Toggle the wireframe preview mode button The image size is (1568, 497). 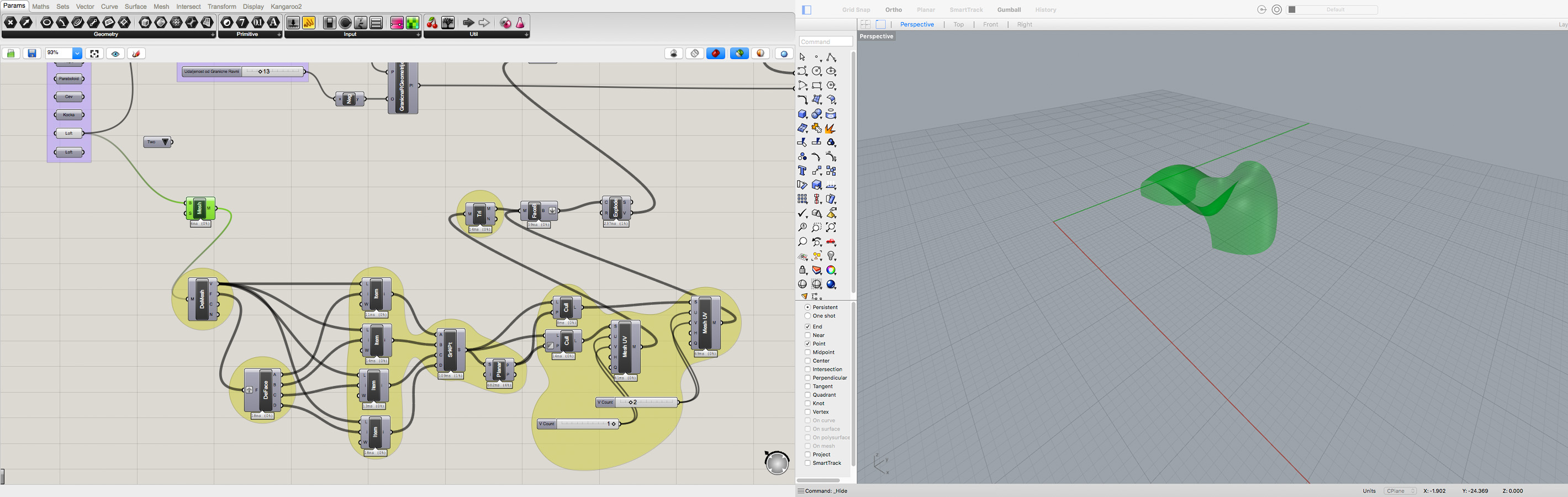(x=694, y=54)
